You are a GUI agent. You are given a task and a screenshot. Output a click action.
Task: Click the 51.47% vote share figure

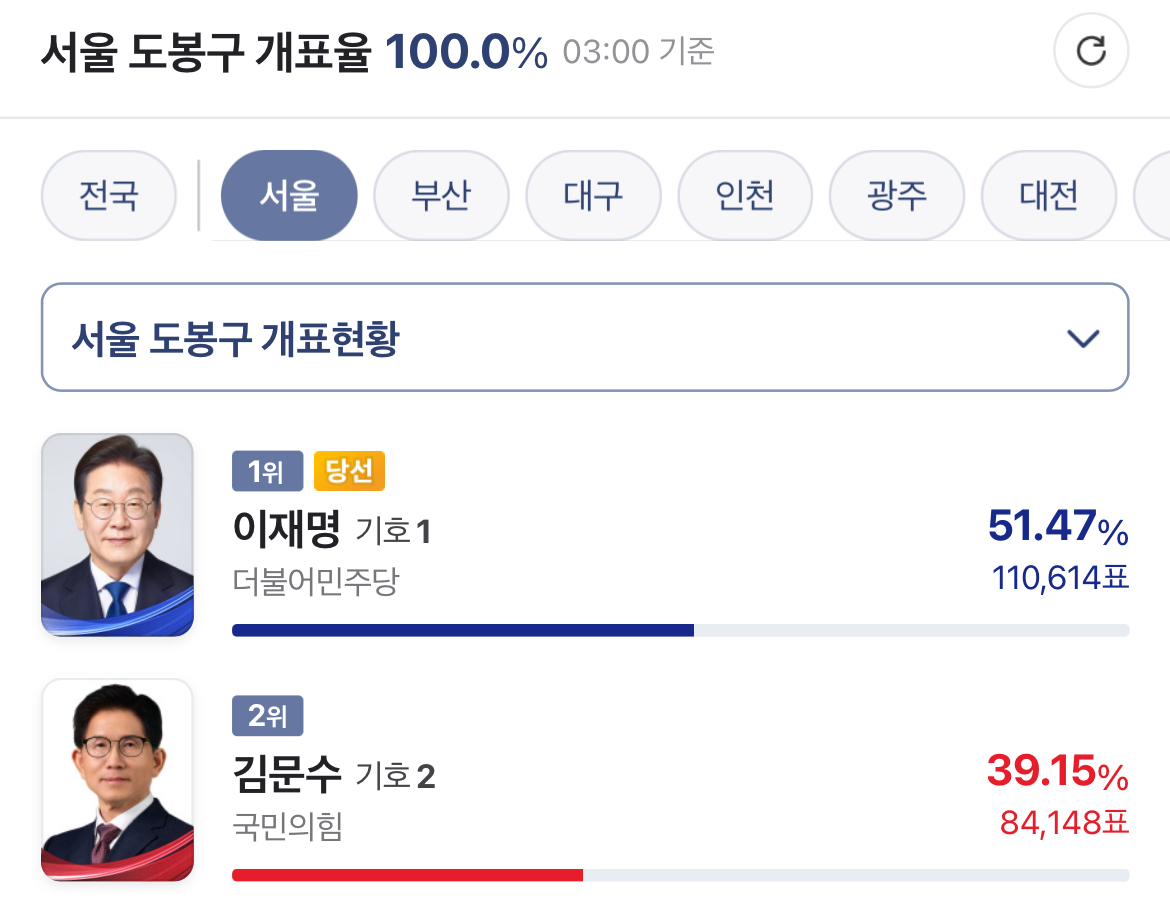[x=1057, y=527]
